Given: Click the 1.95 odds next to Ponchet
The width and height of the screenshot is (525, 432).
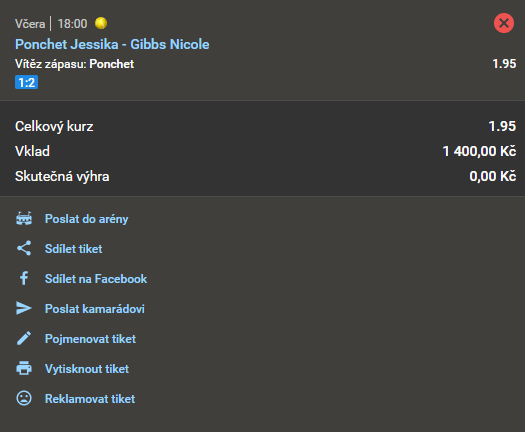Looking at the screenshot, I should (504, 64).
